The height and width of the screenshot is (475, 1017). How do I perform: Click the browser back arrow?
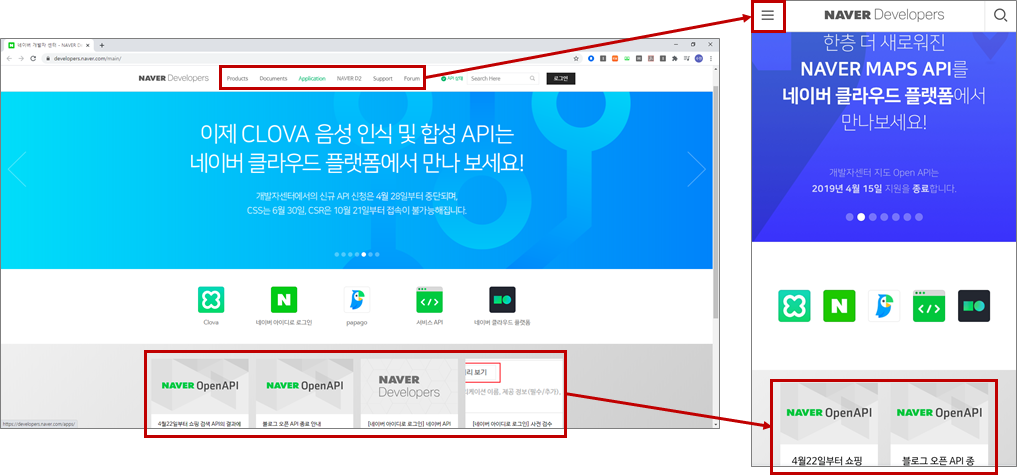coord(10,58)
